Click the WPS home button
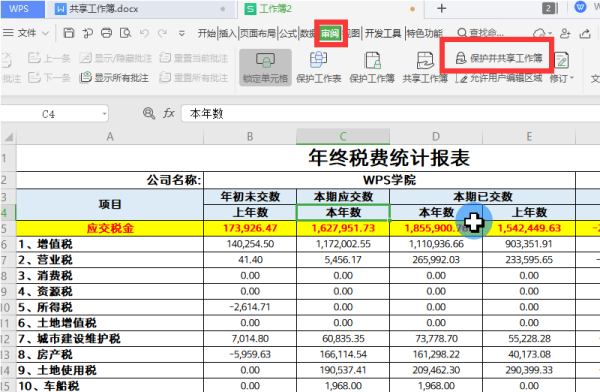The image size is (600, 392). pos(22,8)
